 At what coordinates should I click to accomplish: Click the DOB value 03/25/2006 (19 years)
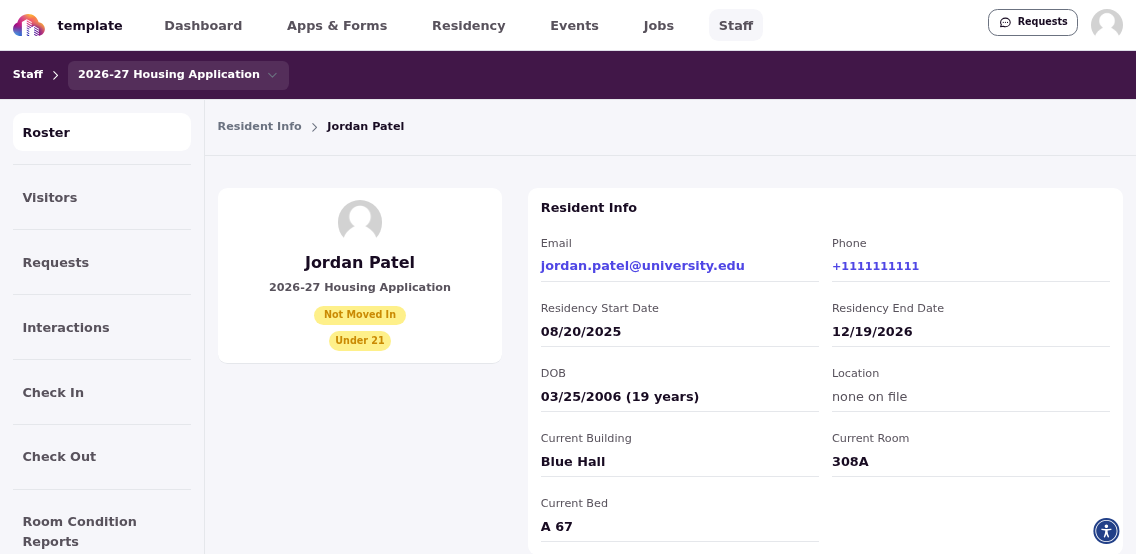point(620,397)
